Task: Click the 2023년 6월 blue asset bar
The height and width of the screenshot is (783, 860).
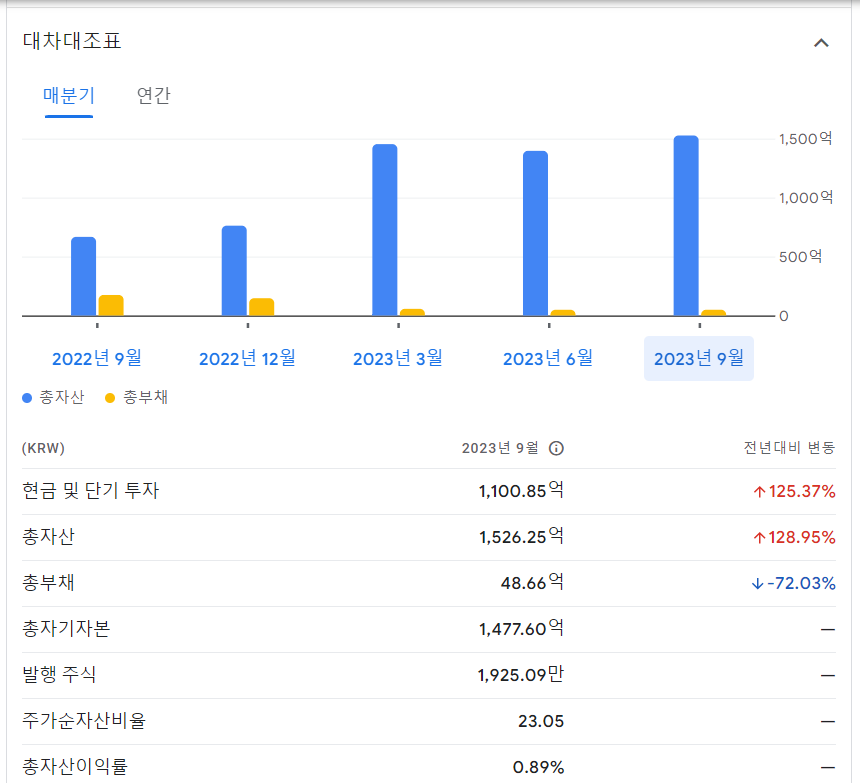Action: click(x=535, y=233)
